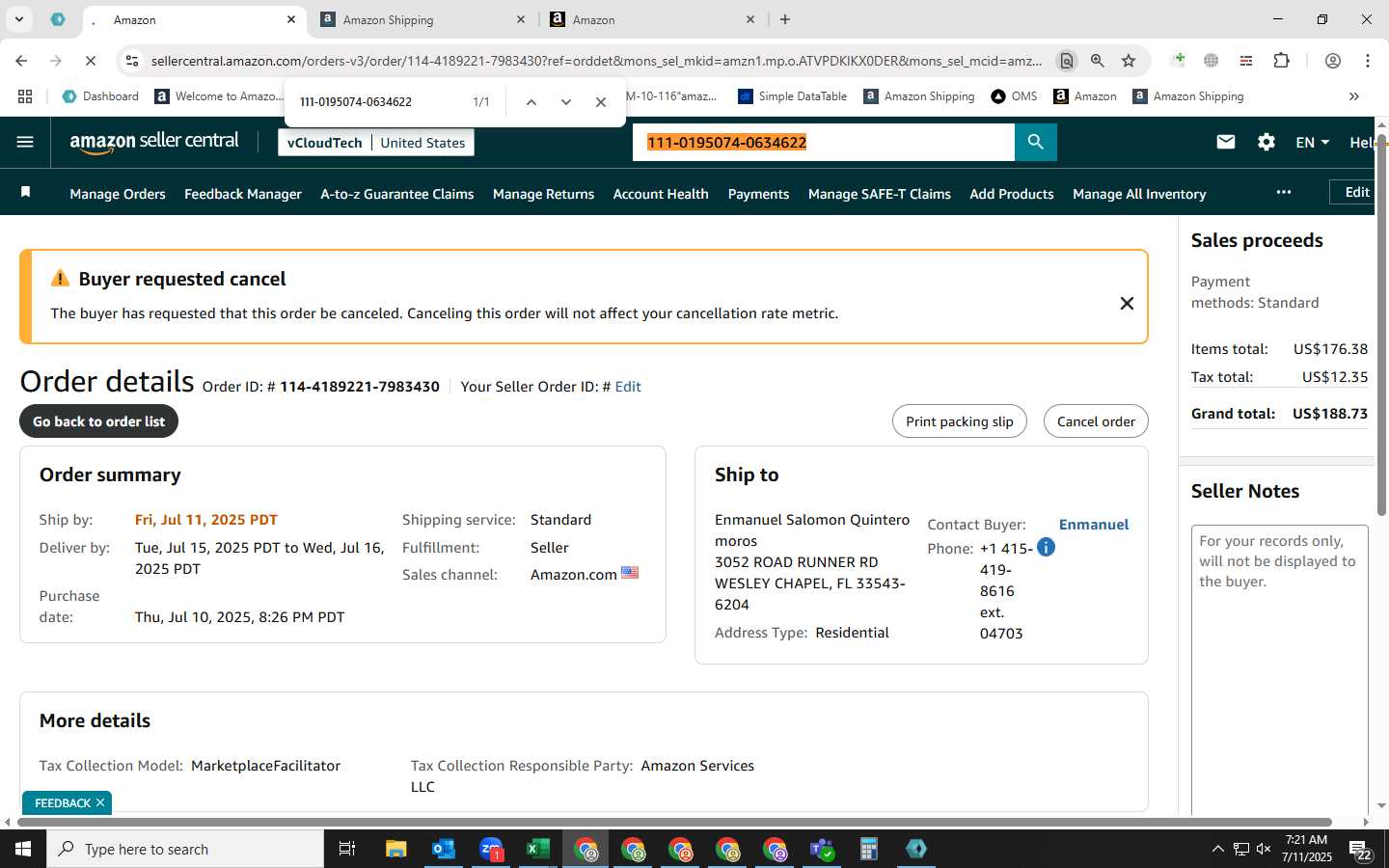This screenshot has height=868, width=1389.
Task: Click the browser address bar URL
Action: click(596, 61)
